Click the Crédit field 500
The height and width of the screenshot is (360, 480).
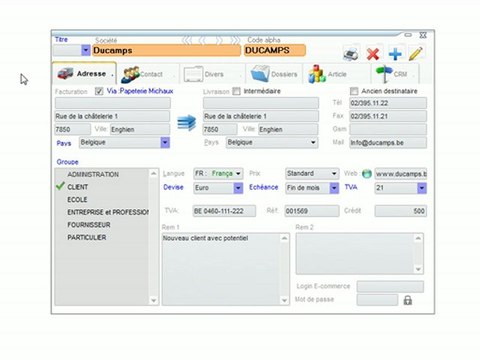pyautogui.click(x=401, y=211)
